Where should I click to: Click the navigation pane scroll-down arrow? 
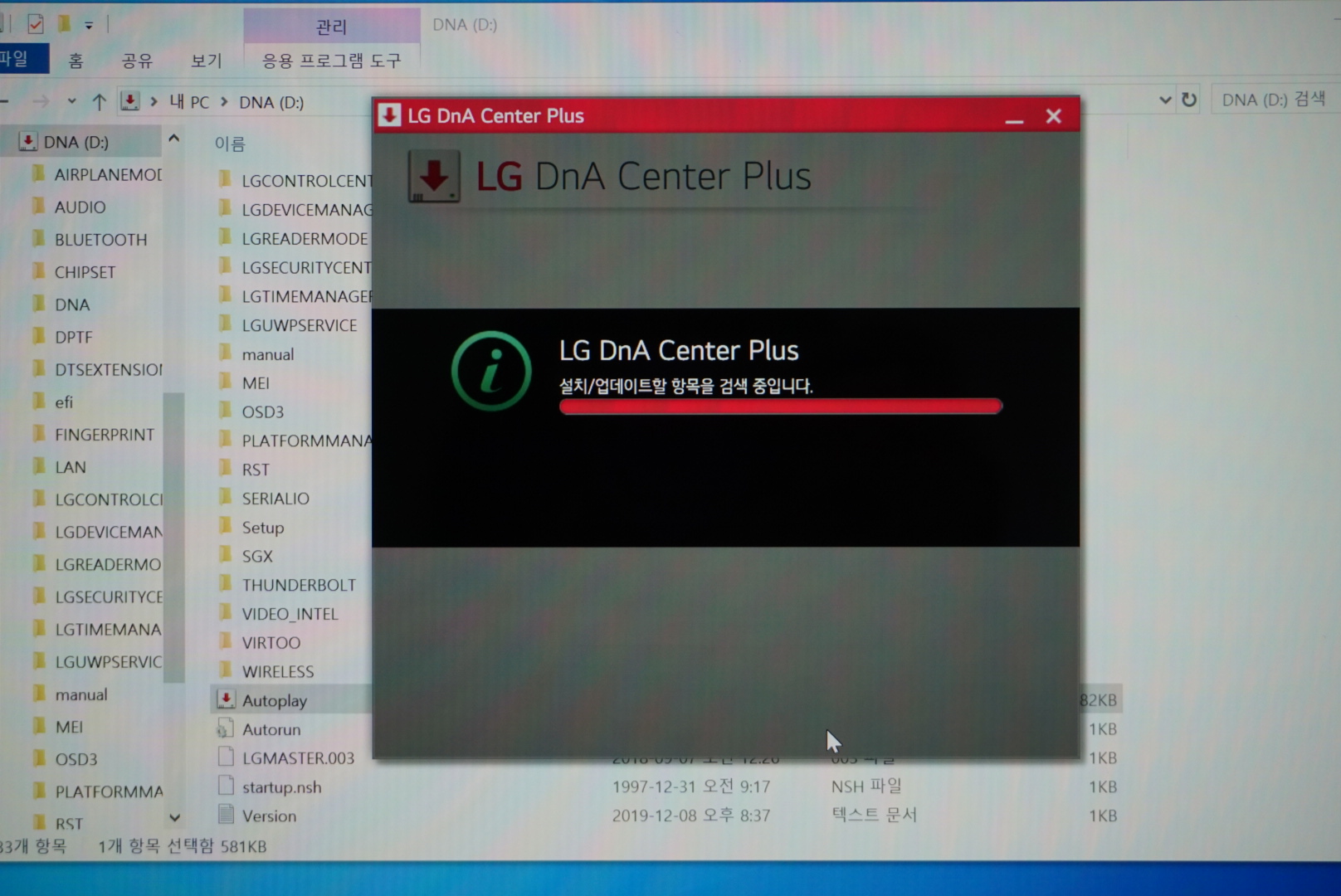174,817
